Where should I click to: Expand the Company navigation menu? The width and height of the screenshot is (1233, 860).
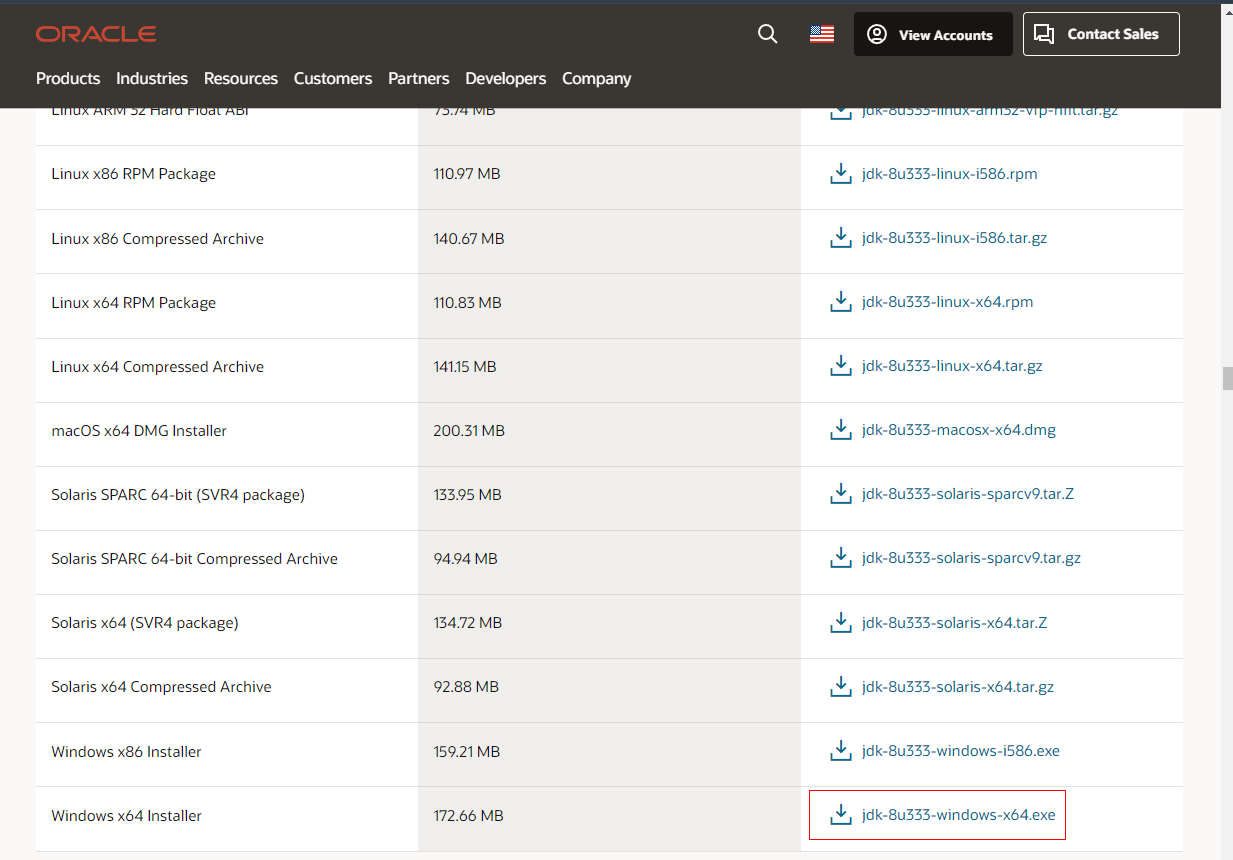[596, 78]
